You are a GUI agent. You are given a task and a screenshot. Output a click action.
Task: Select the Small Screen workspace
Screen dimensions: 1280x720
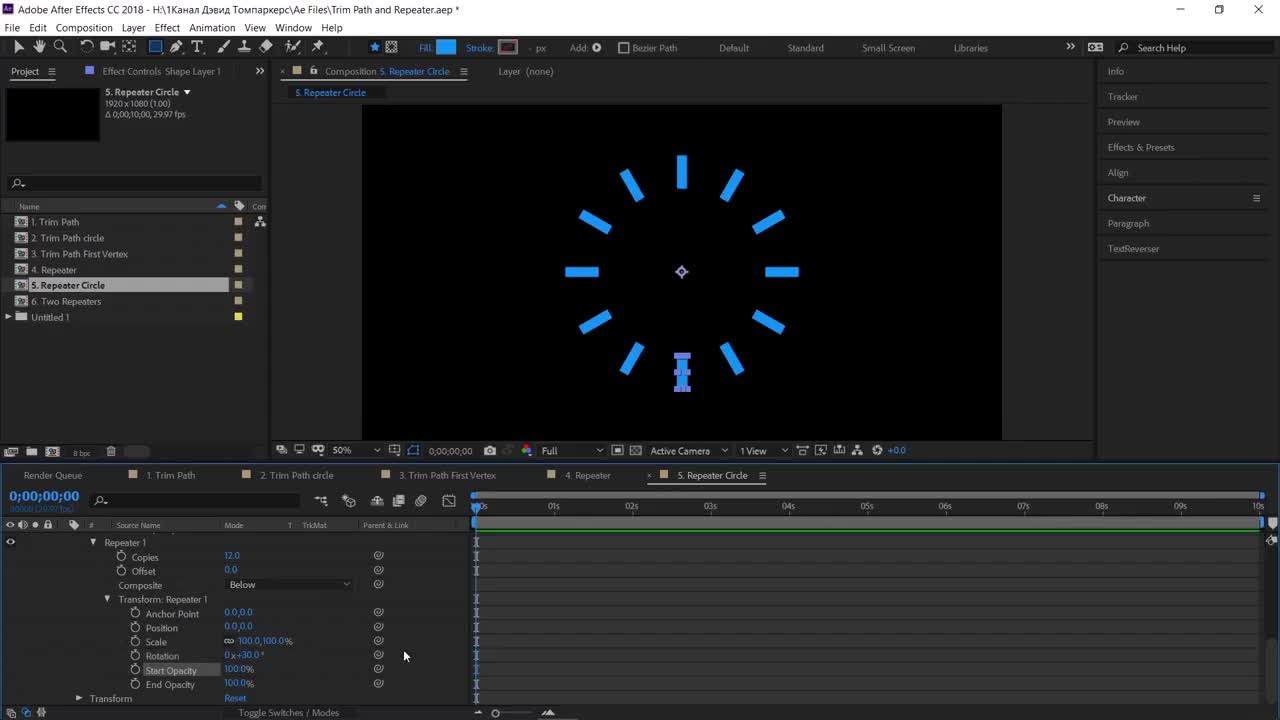coord(888,48)
